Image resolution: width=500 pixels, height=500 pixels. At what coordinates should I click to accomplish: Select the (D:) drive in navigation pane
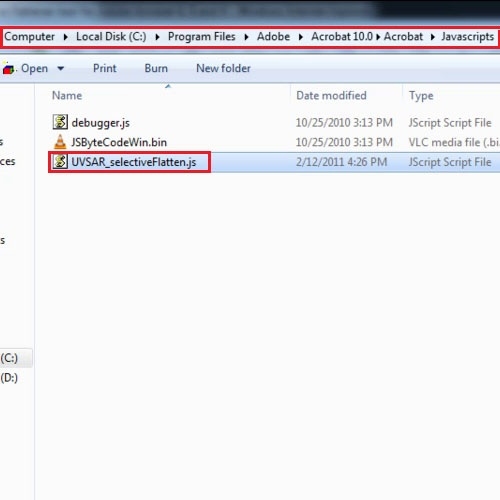[9, 378]
